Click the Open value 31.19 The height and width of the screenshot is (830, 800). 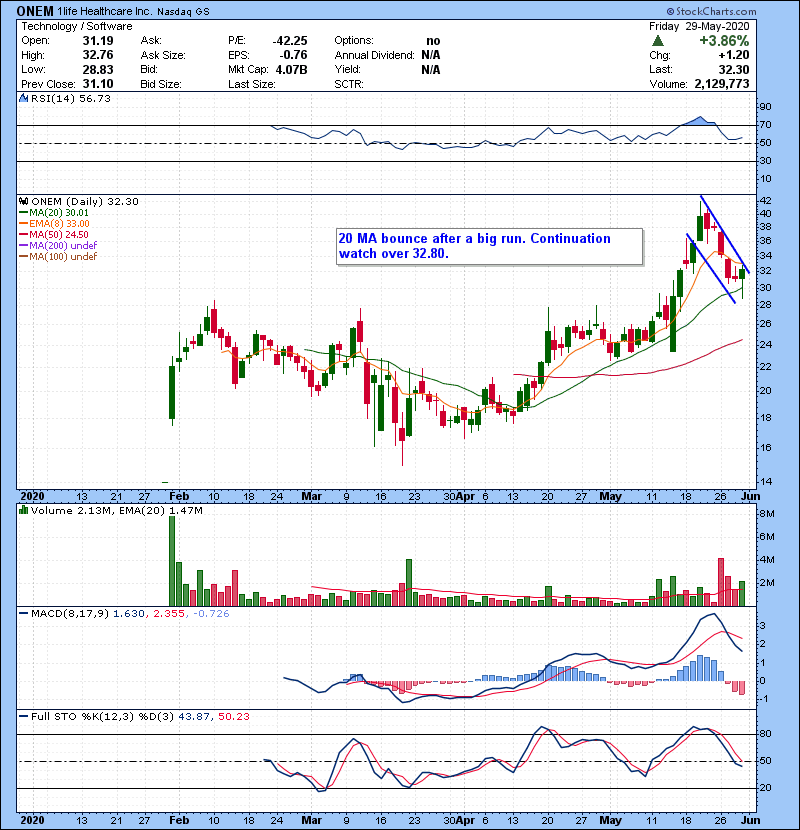point(98,41)
